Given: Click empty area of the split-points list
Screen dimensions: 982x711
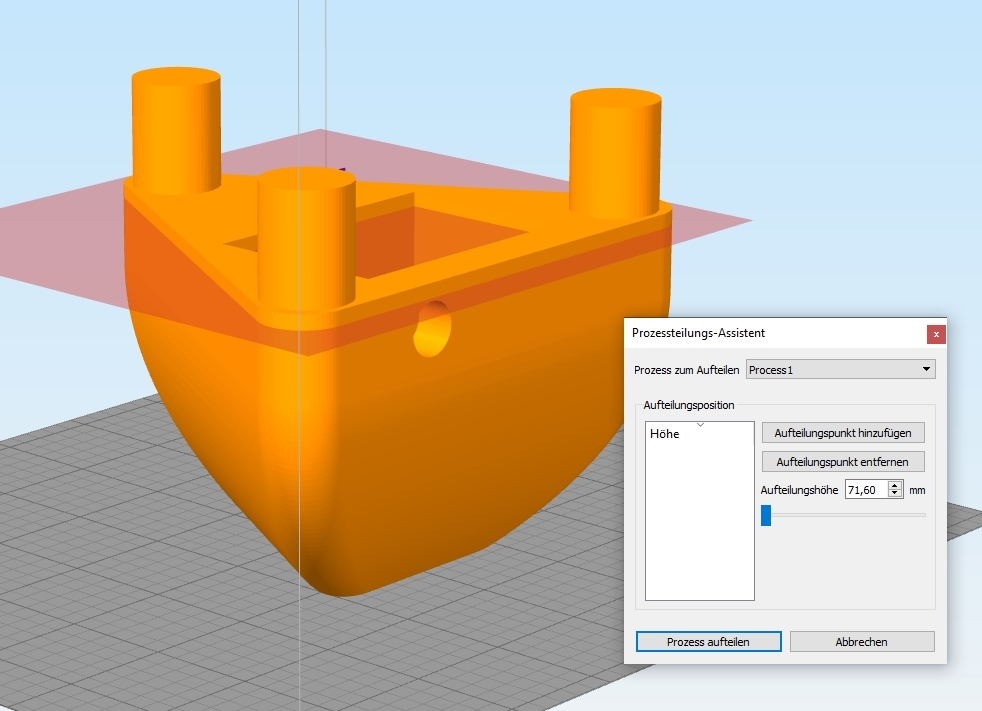Looking at the screenshot, I should pos(699,530).
